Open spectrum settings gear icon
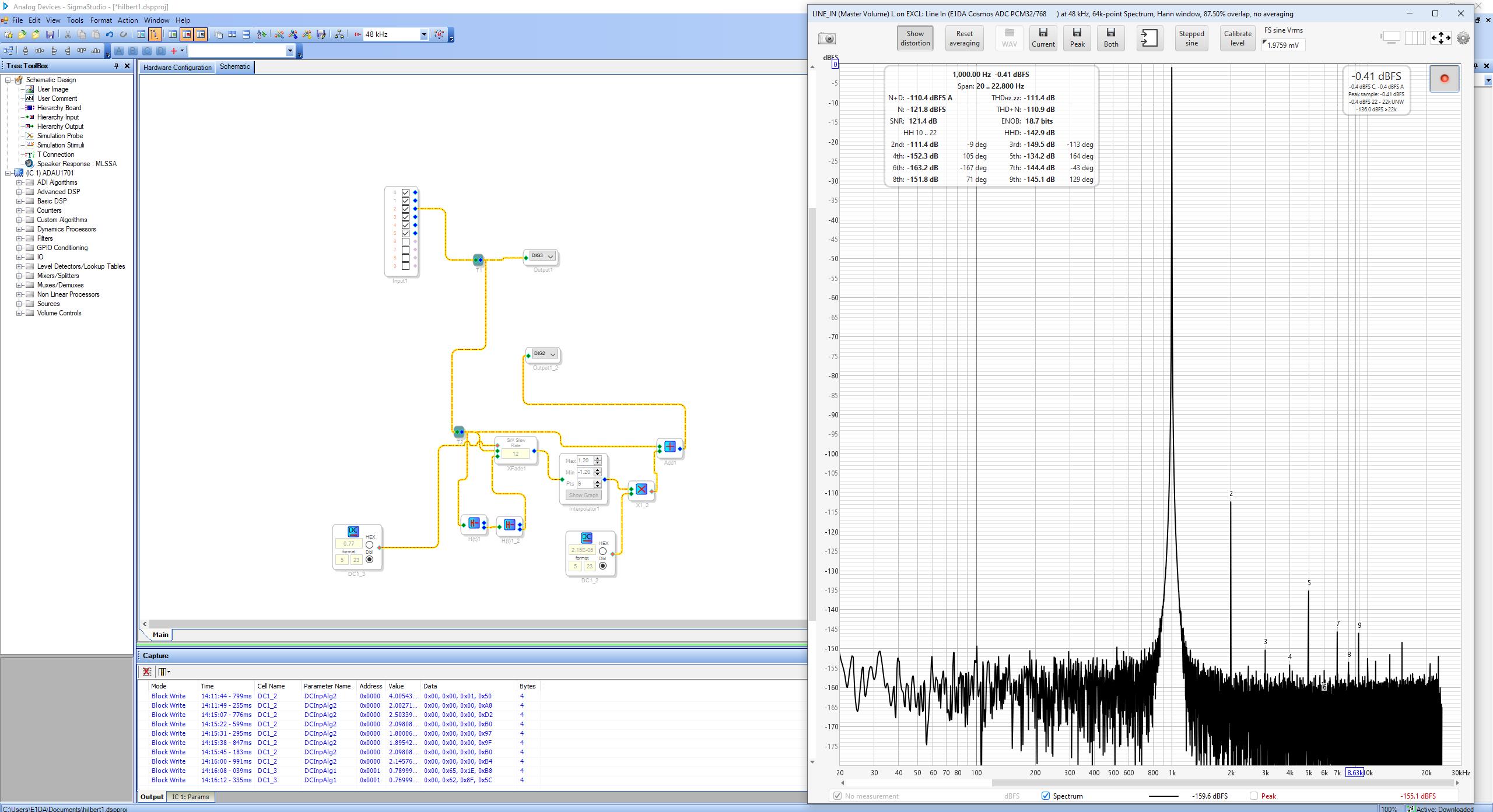The height and width of the screenshot is (812, 1493). tap(1463, 38)
